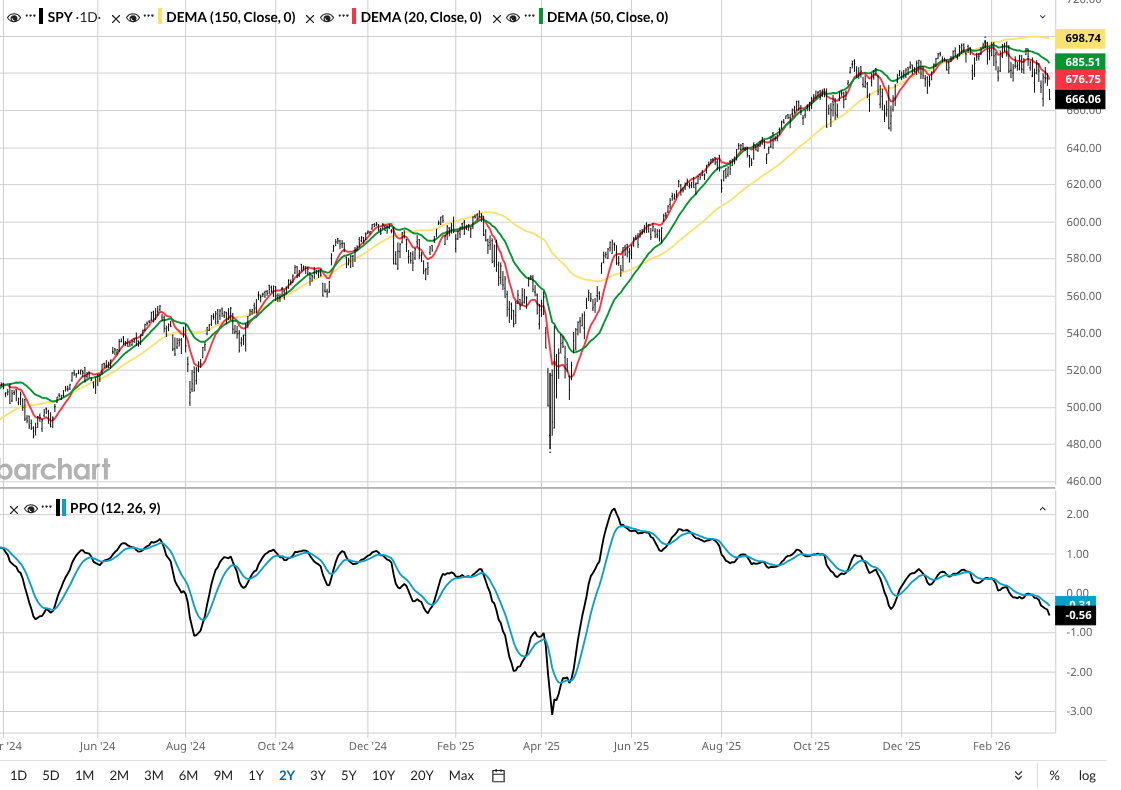Click the 698.74 yellow price tag
The image size is (1121, 790).
1081,39
